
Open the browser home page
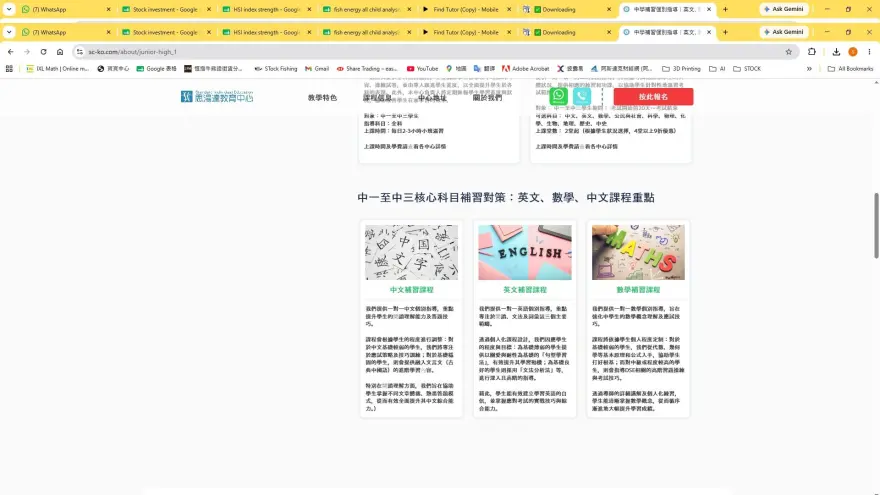point(60,52)
